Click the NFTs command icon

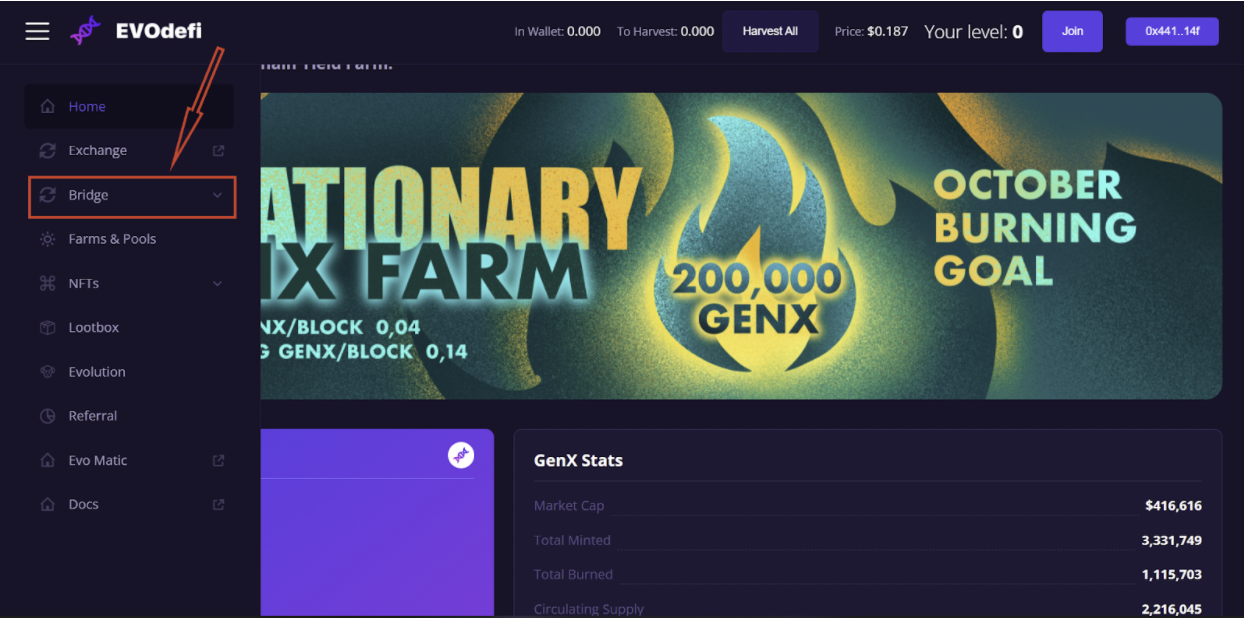click(47, 283)
